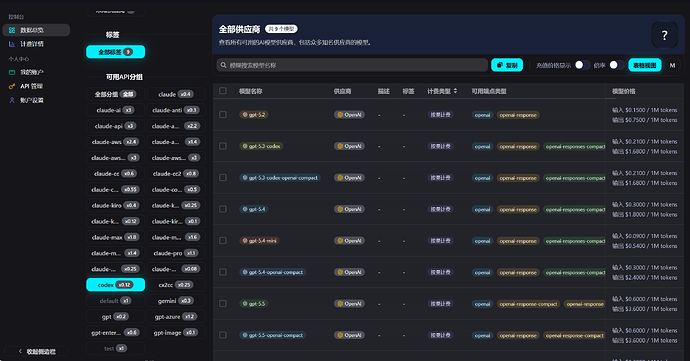Click the gpt-5.4-mini model name tag

pos(260,241)
